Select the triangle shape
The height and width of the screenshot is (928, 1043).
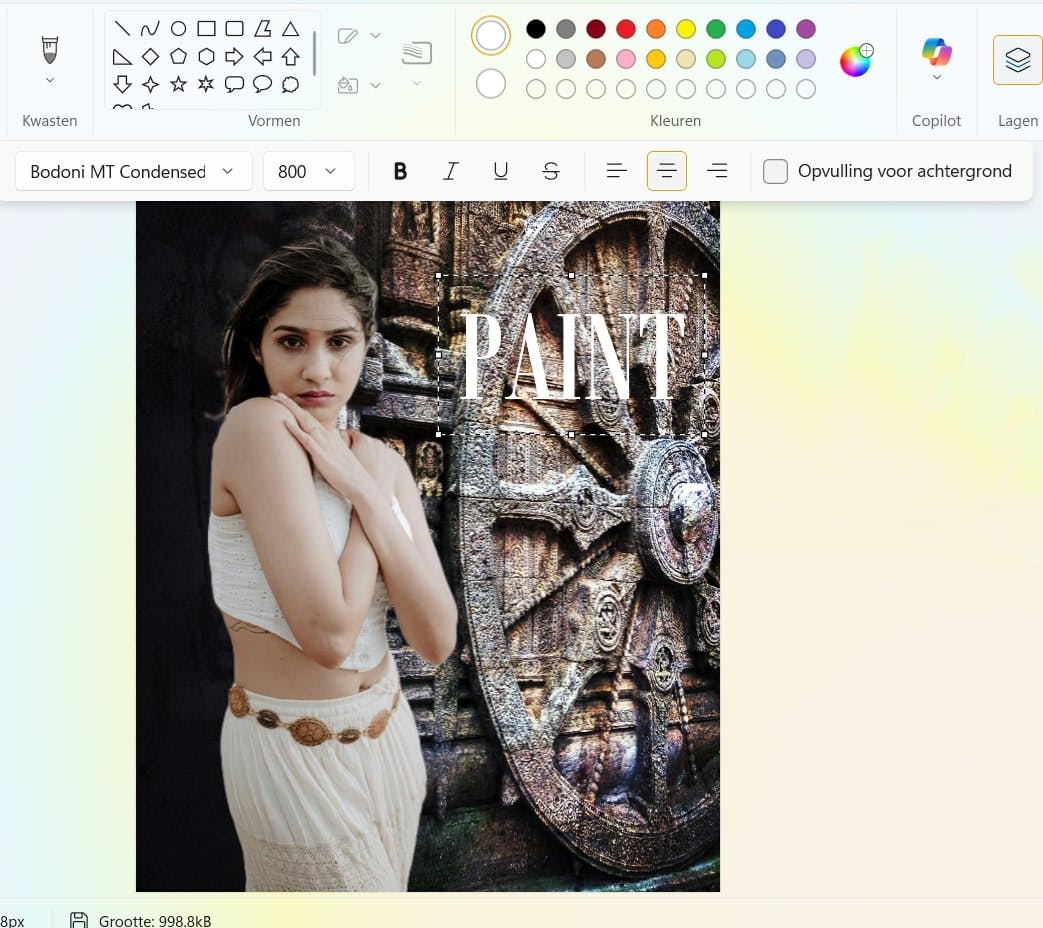click(x=290, y=28)
